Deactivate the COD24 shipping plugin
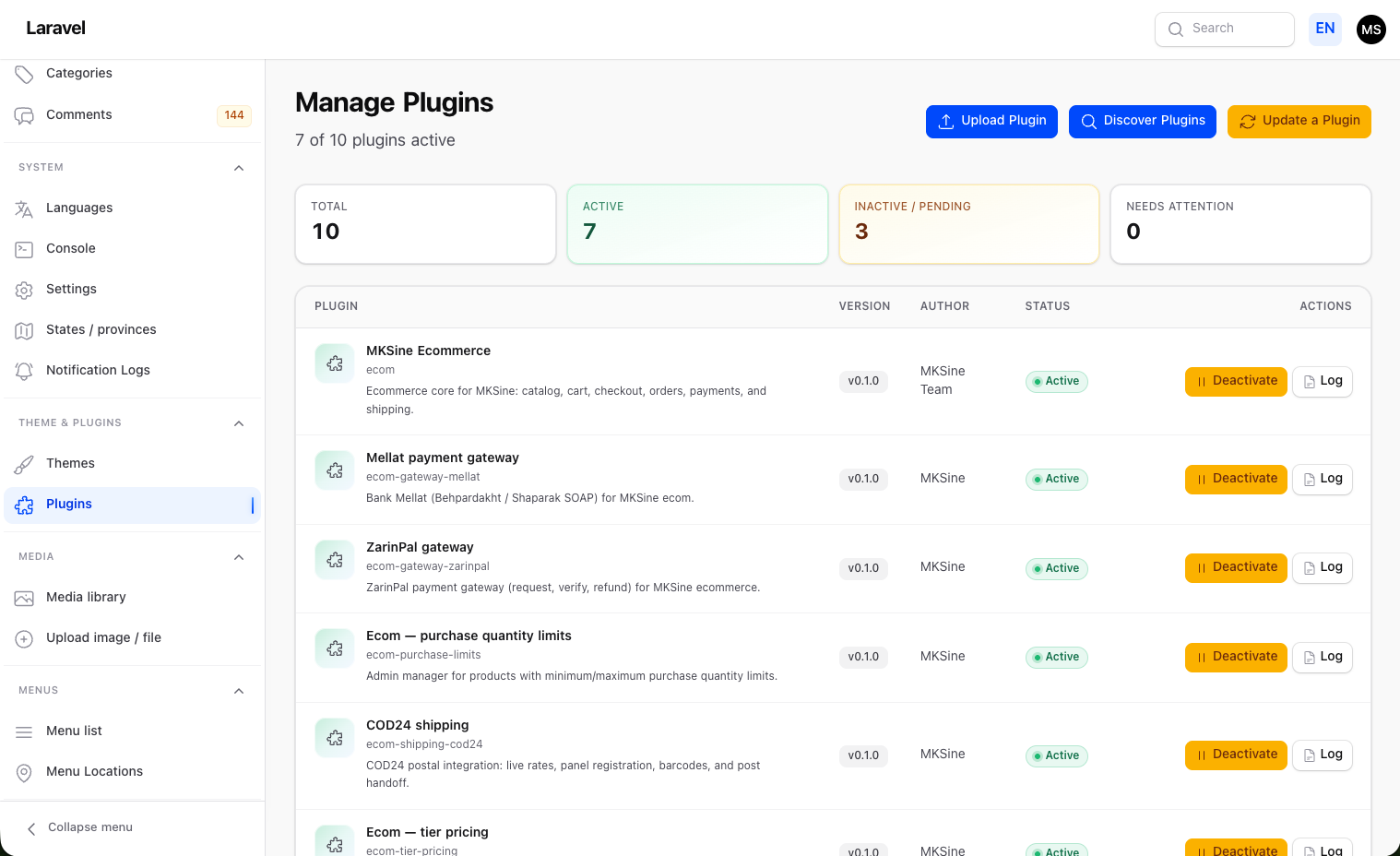The height and width of the screenshot is (856, 1400). 1236,755
